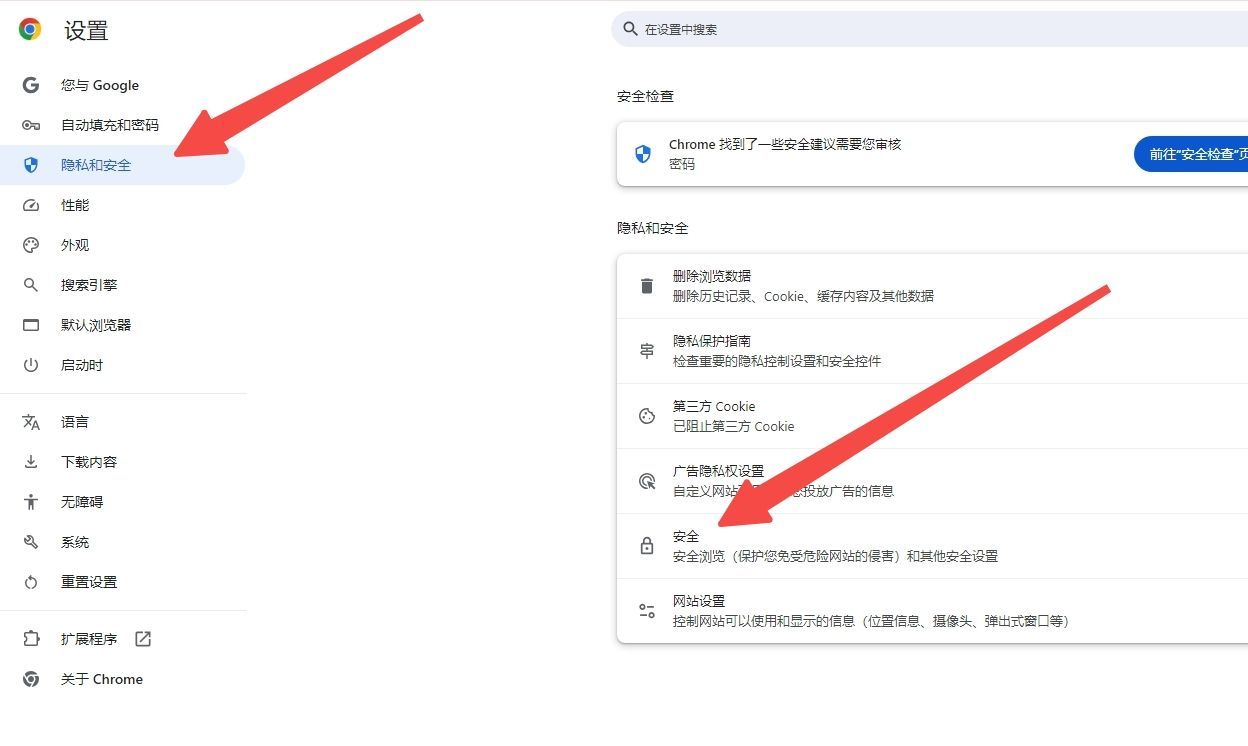Click the Chrome logo beside 设置
This screenshot has height=746, width=1248.
[x=30, y=30]
